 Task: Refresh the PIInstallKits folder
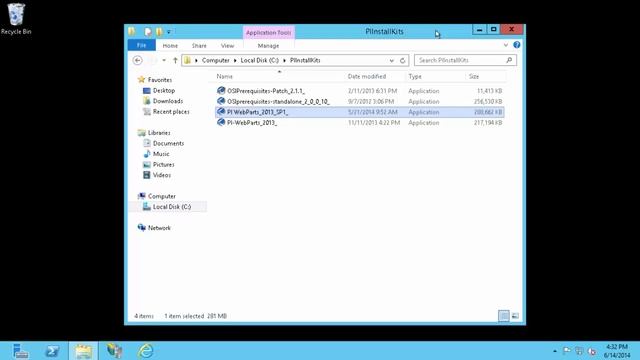402,60
